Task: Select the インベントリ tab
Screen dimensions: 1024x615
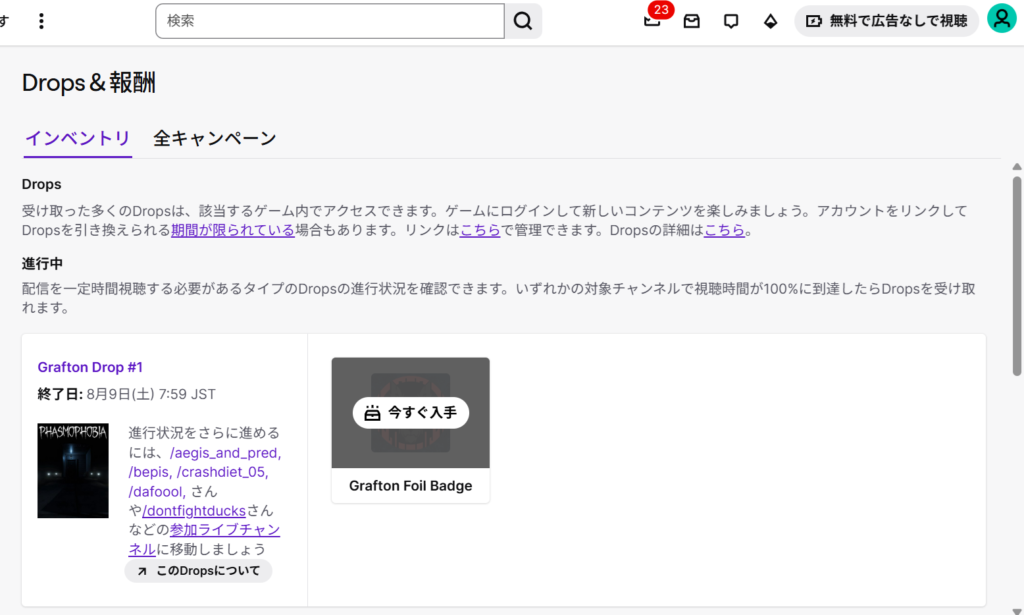Action: (x=78, y=138)
